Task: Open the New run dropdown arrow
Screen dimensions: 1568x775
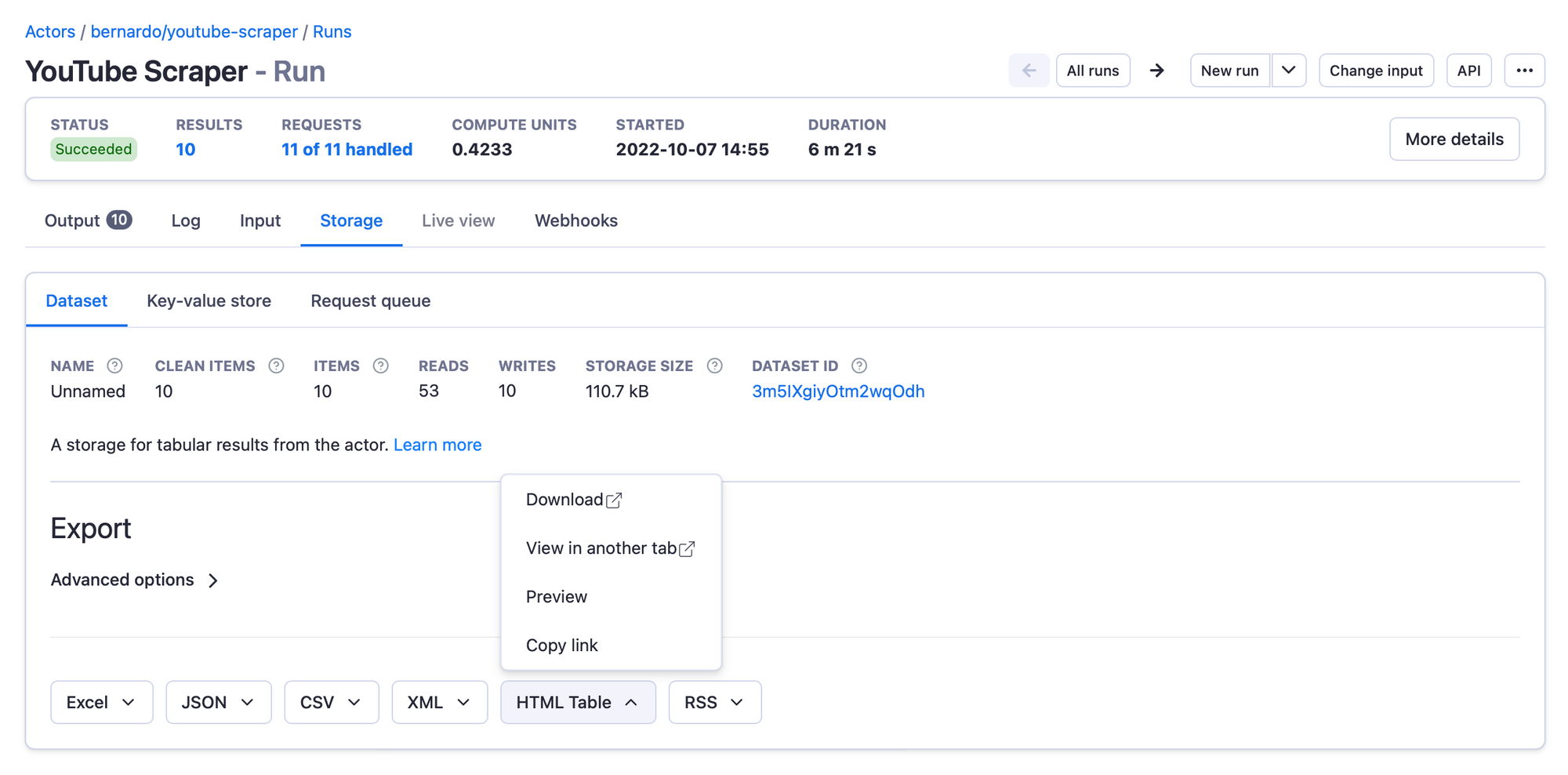Action: pyautogui.click(x=1288, y=71)
